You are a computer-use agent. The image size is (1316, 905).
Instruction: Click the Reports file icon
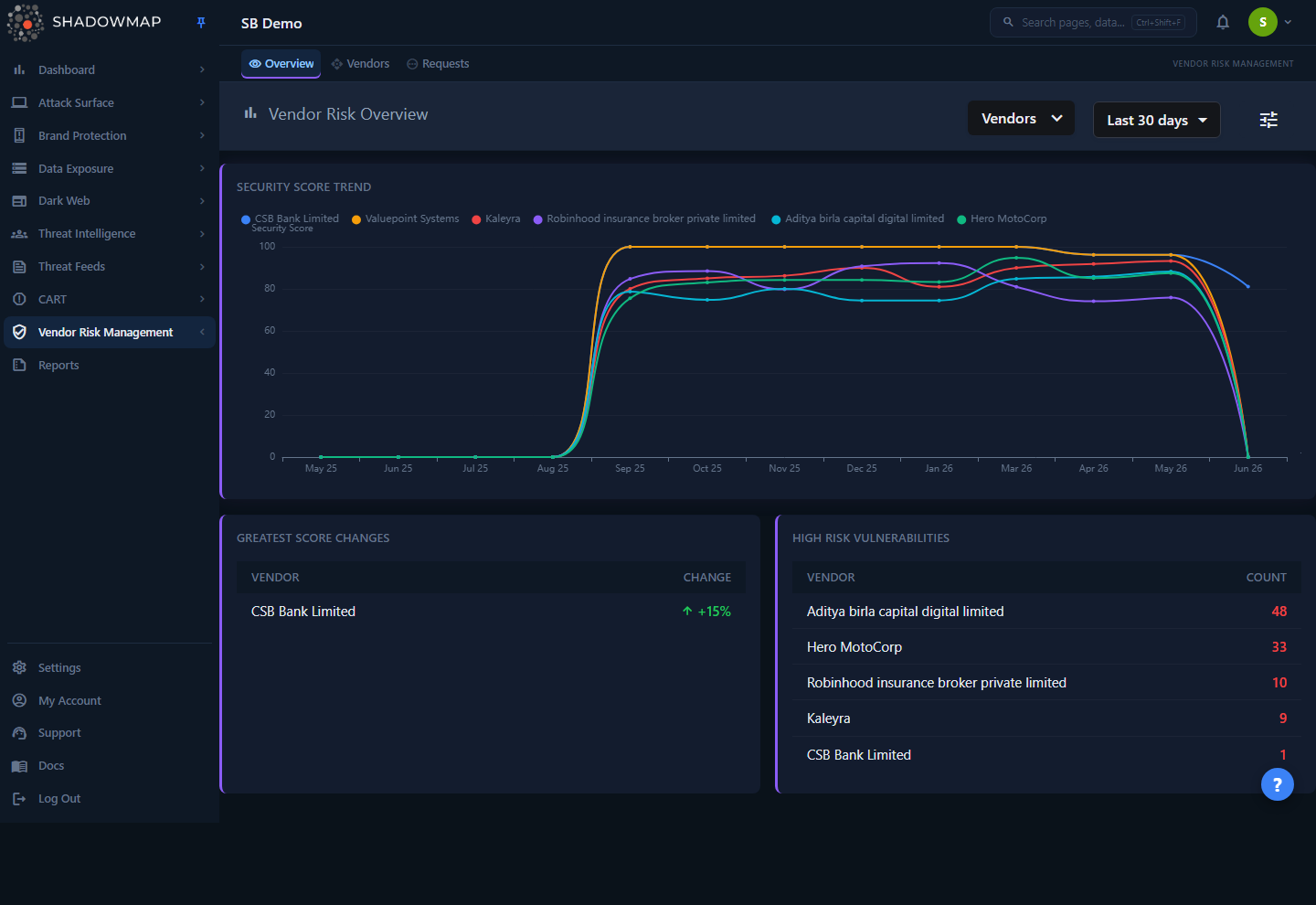pos(19,365)
